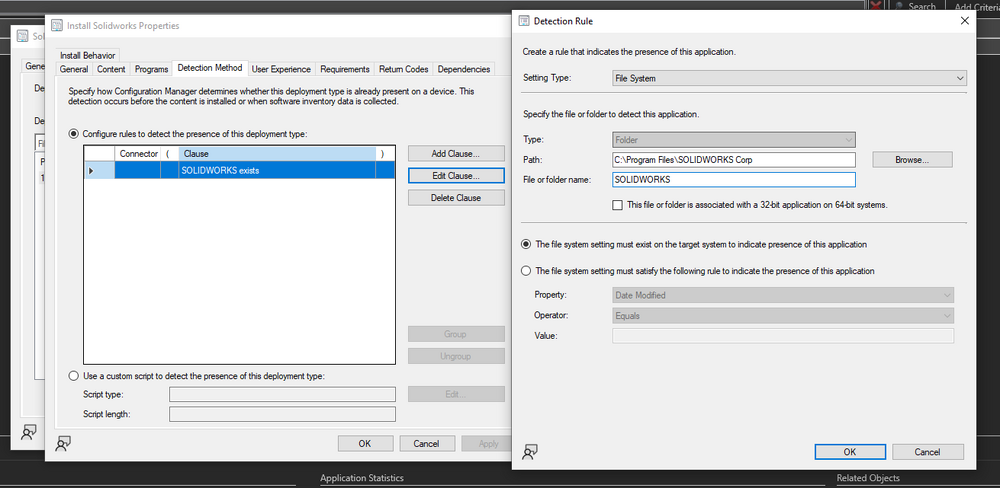Open the Property dropdown showing Date Modified
Viewport: 1000px width, 488px height.
(783, 295)
